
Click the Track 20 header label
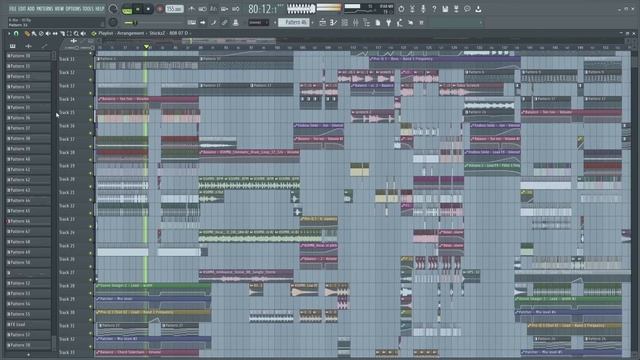[67, 179]
